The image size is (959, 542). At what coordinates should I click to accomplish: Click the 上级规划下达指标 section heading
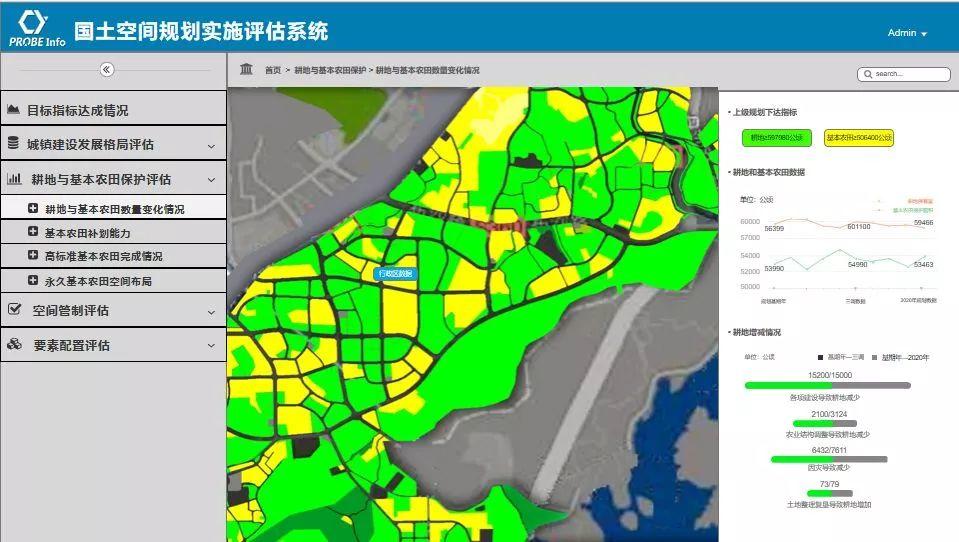pos(765,112)
